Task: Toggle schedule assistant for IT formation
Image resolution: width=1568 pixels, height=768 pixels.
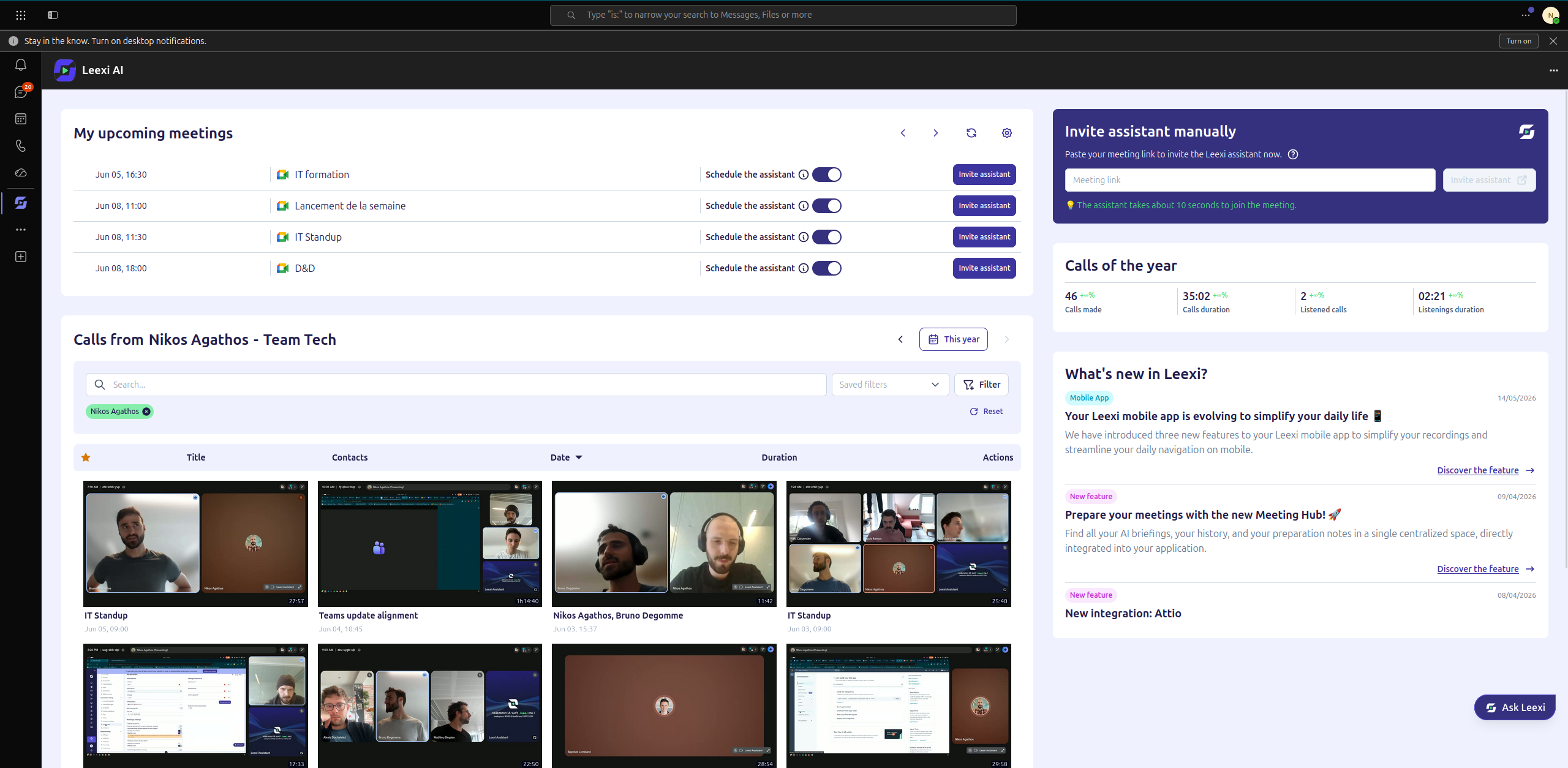Action: pos(827,175)
